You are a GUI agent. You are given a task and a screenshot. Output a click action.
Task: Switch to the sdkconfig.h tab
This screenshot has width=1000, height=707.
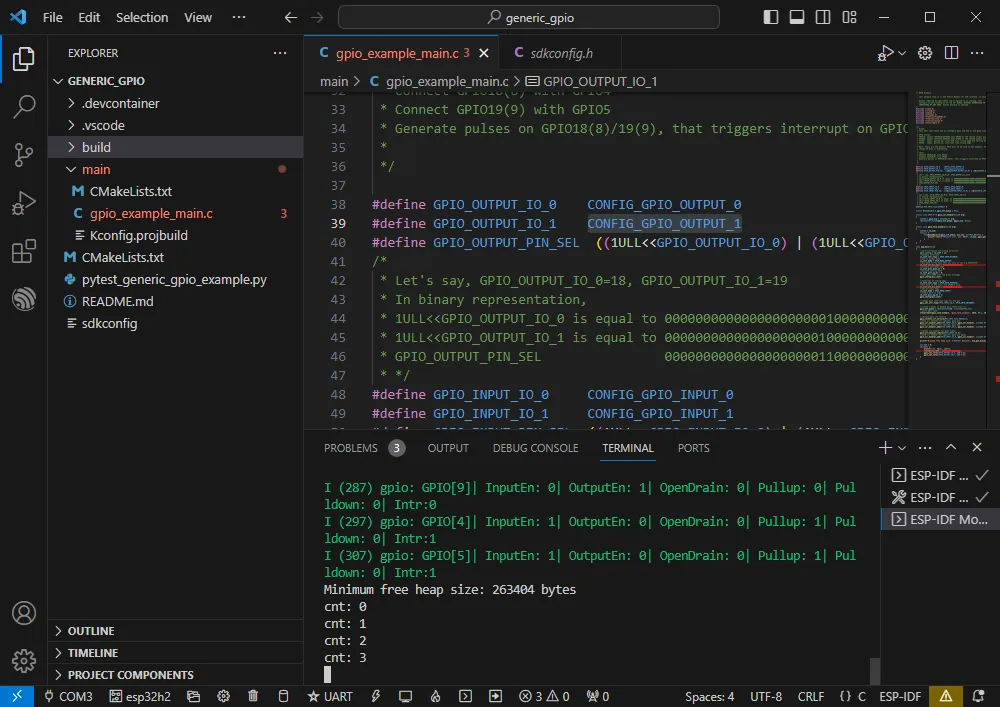(x=561, y=53)
